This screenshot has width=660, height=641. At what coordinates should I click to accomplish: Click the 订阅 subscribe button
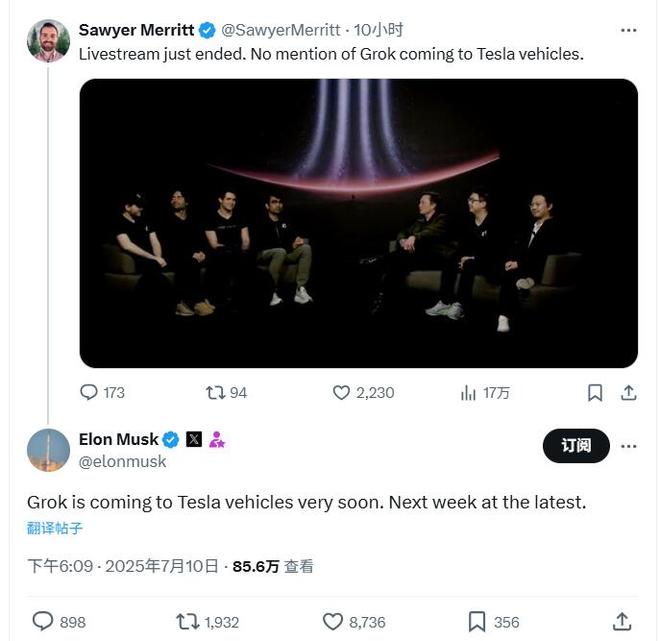click(x=576, y=445)
